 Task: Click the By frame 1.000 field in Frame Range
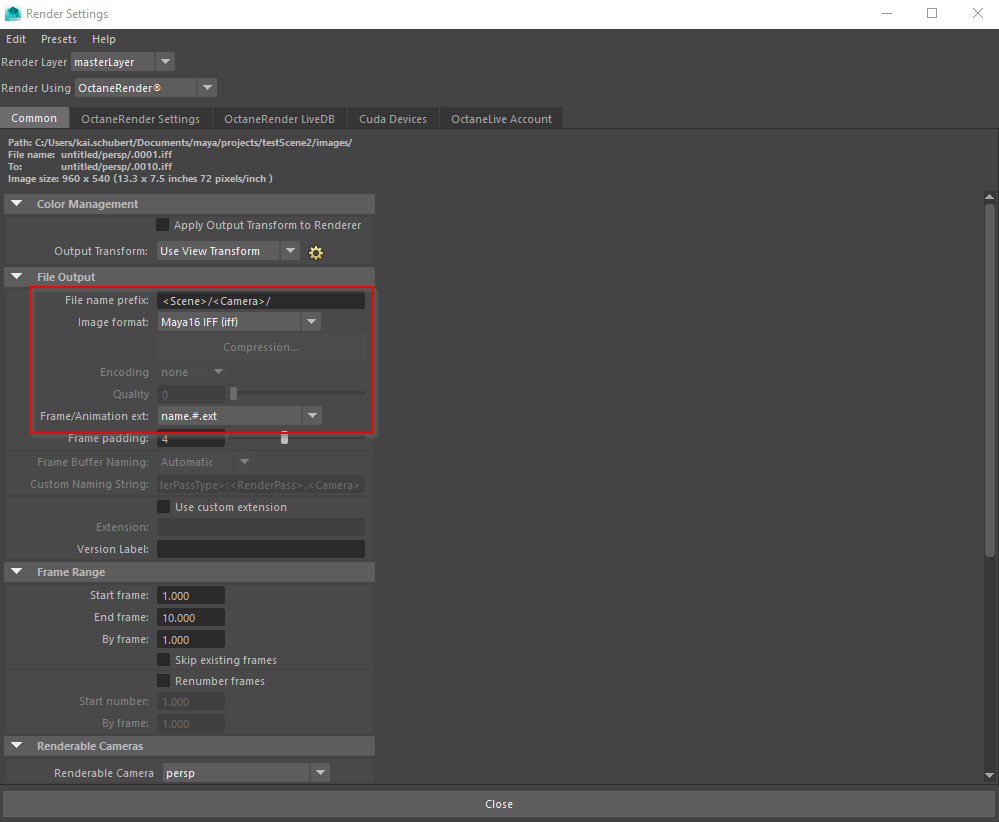191,639
